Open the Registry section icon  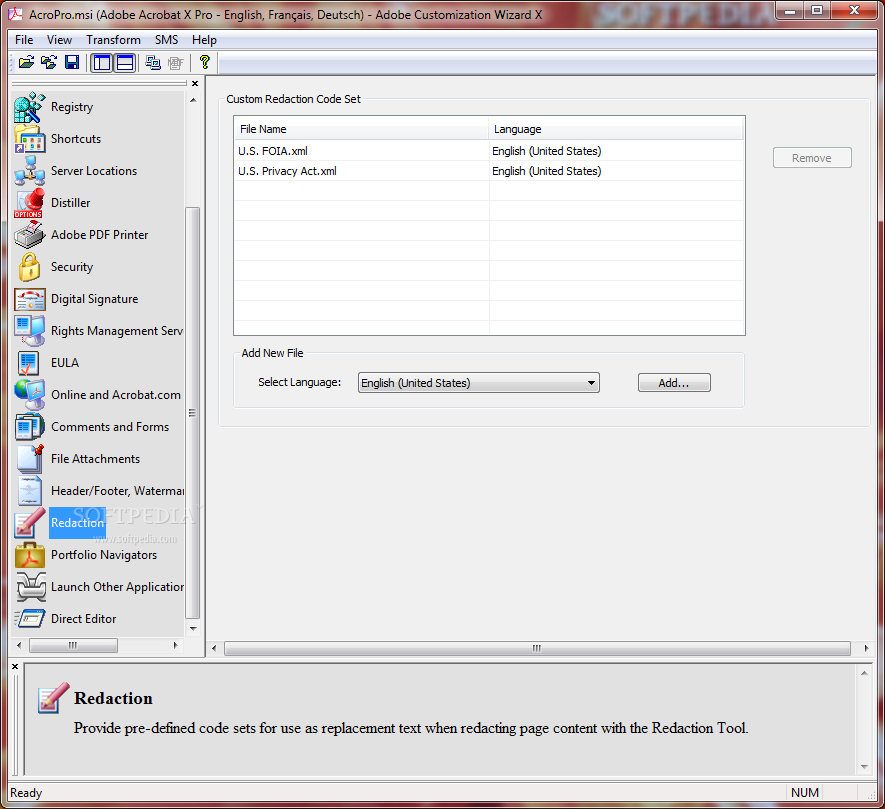coord(29,107)
